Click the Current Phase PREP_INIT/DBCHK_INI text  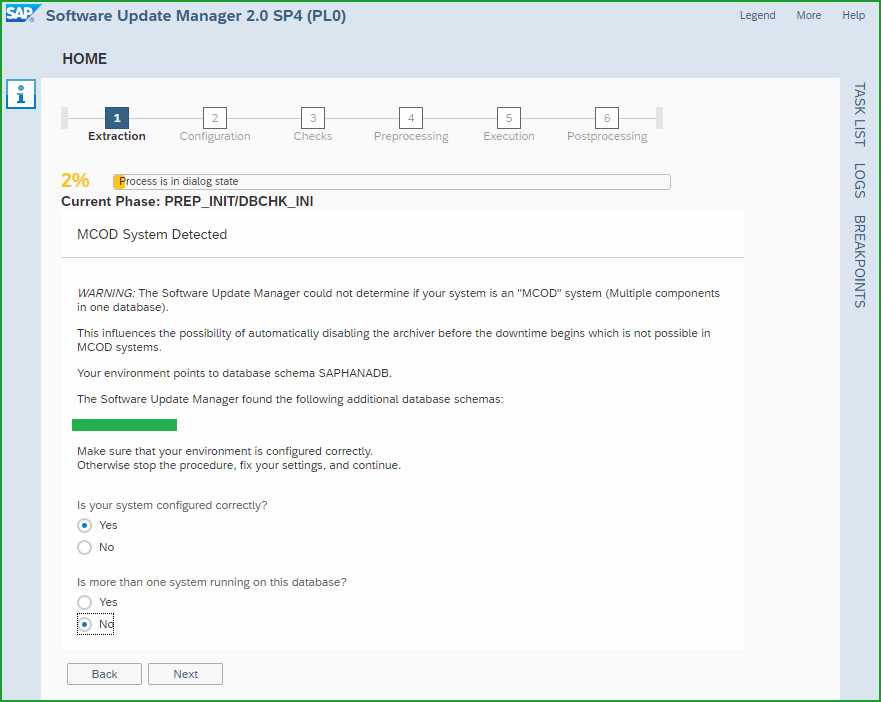[187, 201]
